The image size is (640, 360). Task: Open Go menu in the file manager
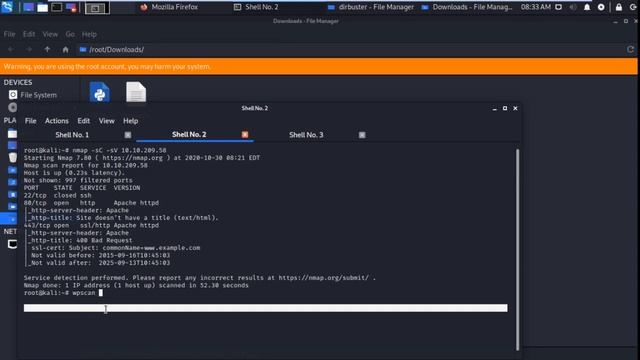pos(70,34)
